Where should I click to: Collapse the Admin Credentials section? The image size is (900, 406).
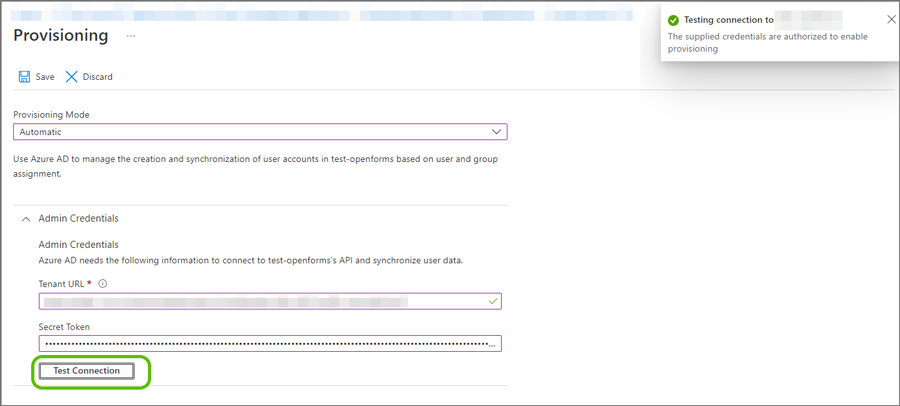coord(25,218)
